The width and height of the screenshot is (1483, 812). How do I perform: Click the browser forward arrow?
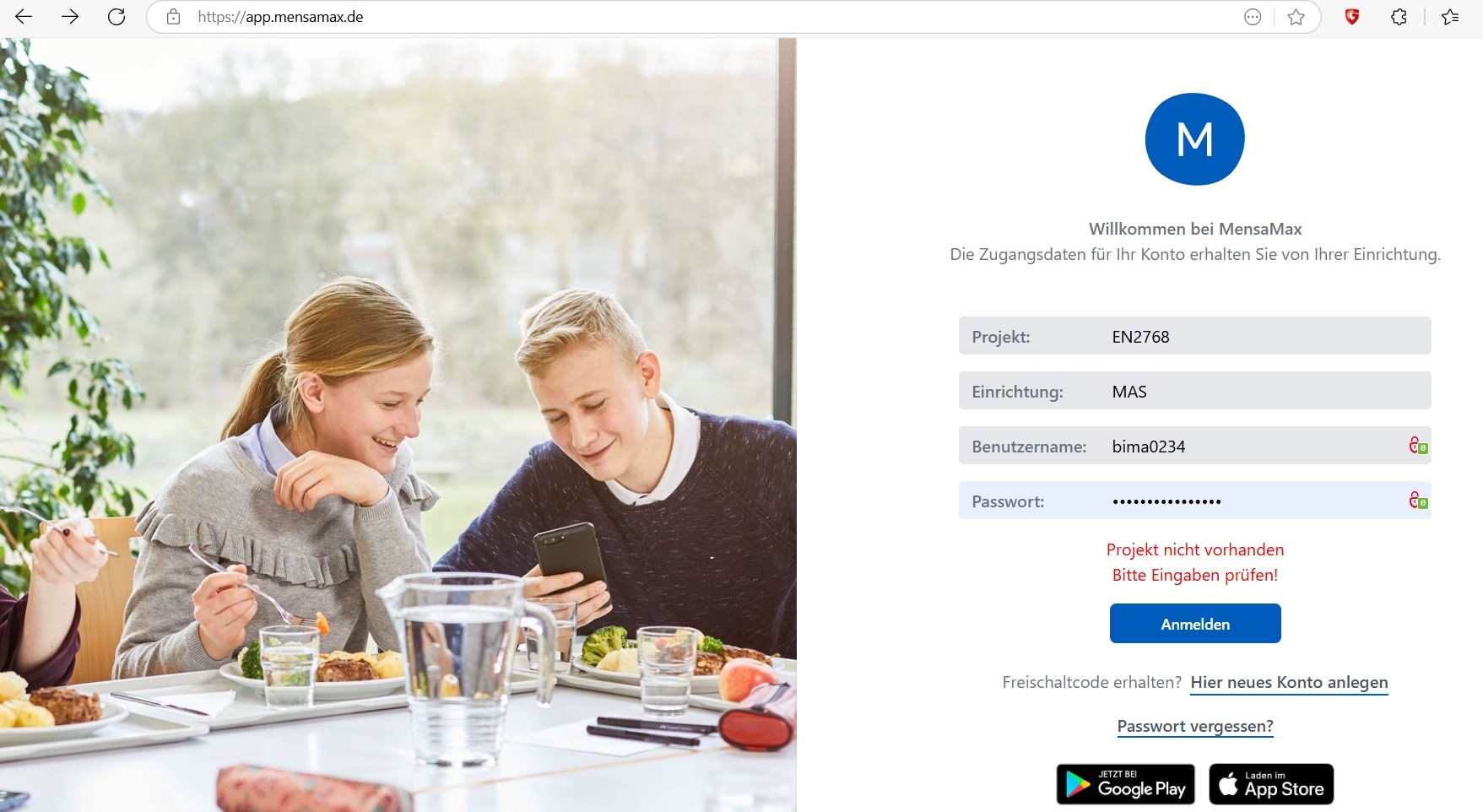[x=70, y=17]
